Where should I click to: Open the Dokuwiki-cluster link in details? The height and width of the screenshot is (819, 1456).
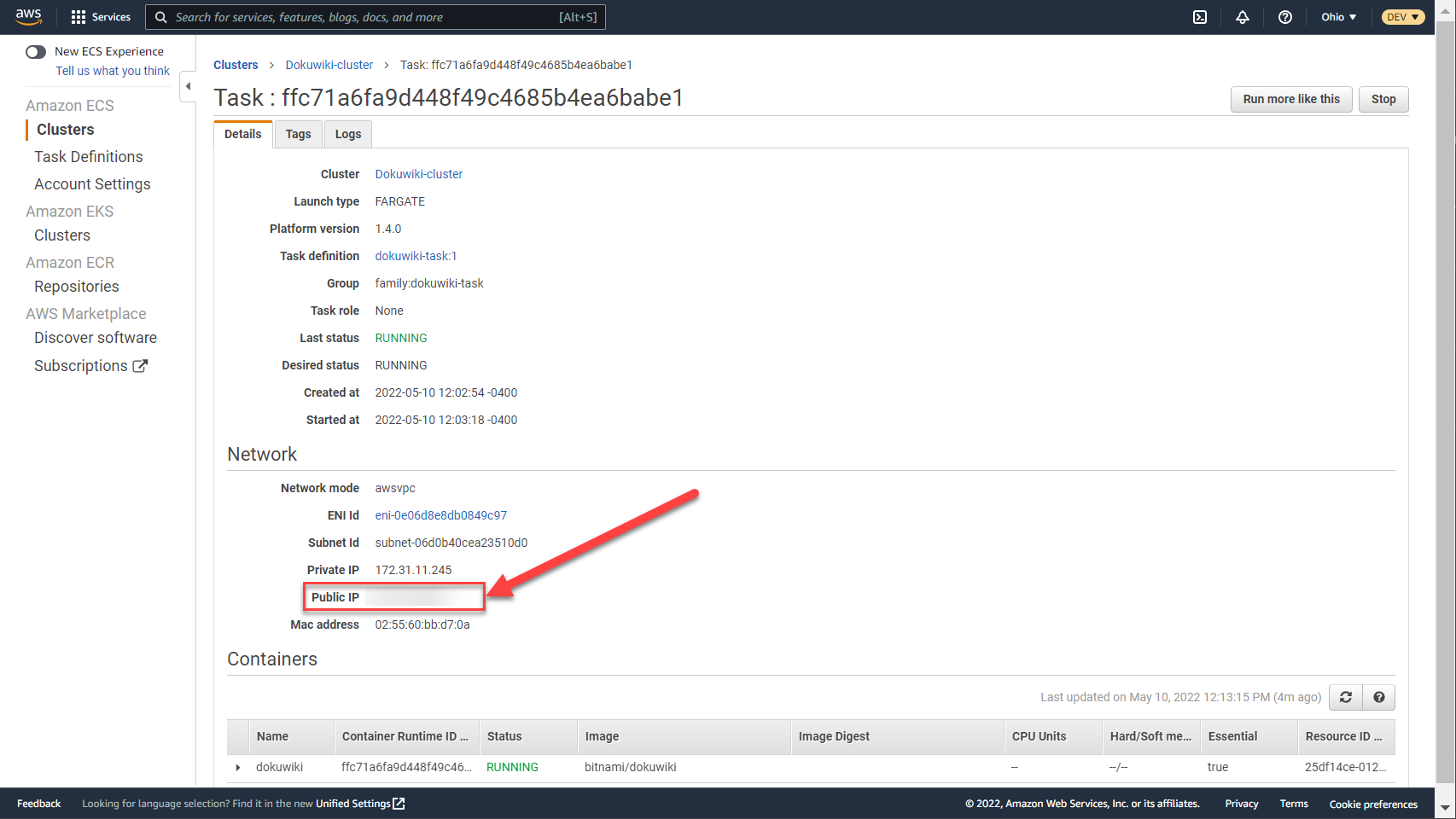pyautogui.click(x=419, y=174)
